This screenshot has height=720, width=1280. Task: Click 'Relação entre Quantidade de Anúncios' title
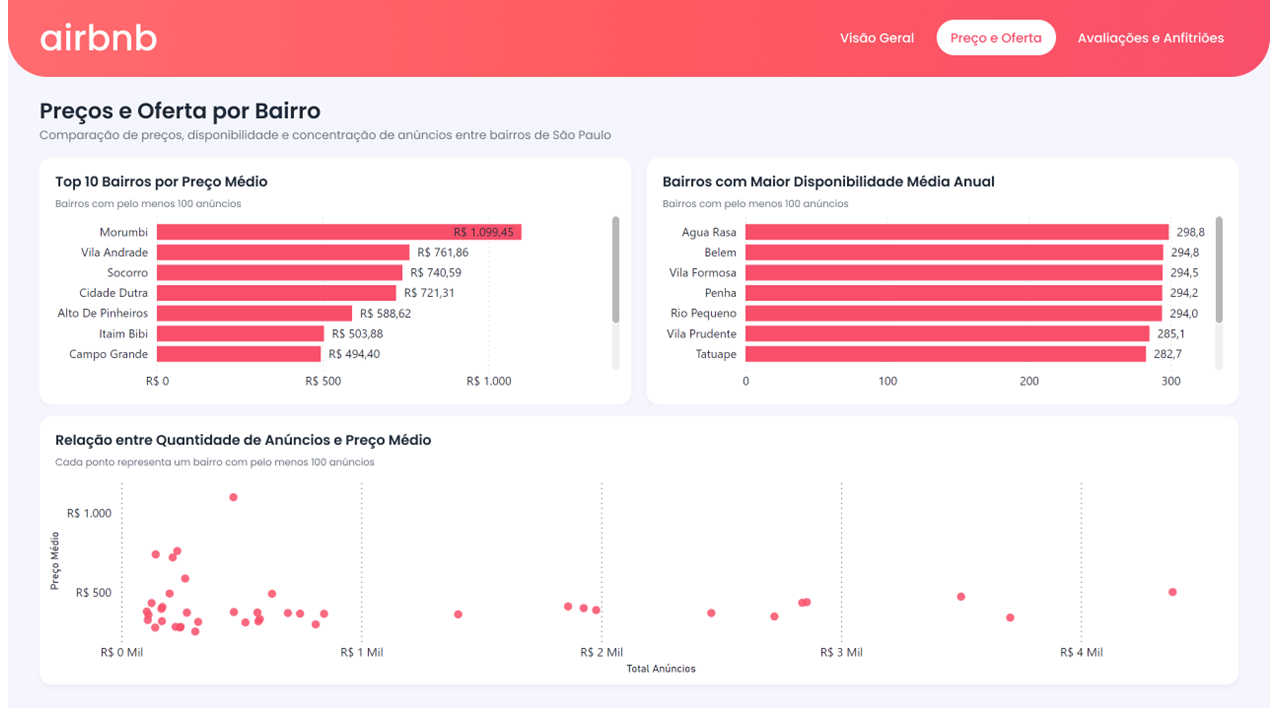tap(243, 440)
